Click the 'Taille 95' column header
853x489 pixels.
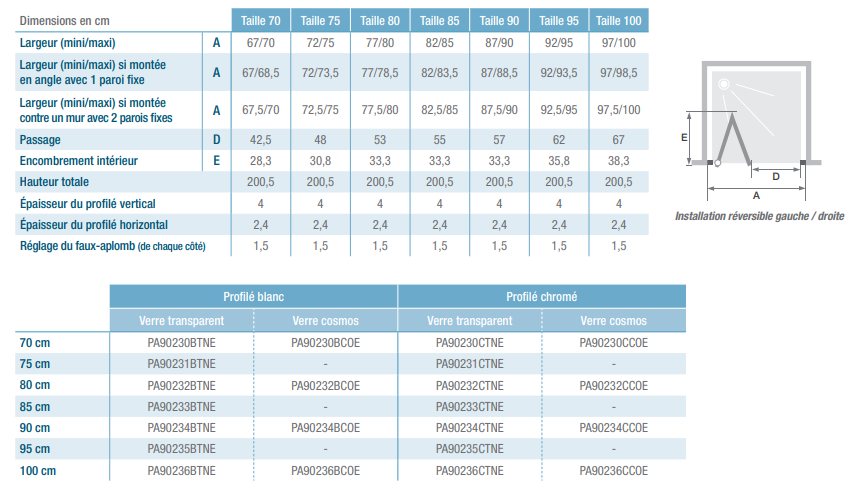[559, 21]
